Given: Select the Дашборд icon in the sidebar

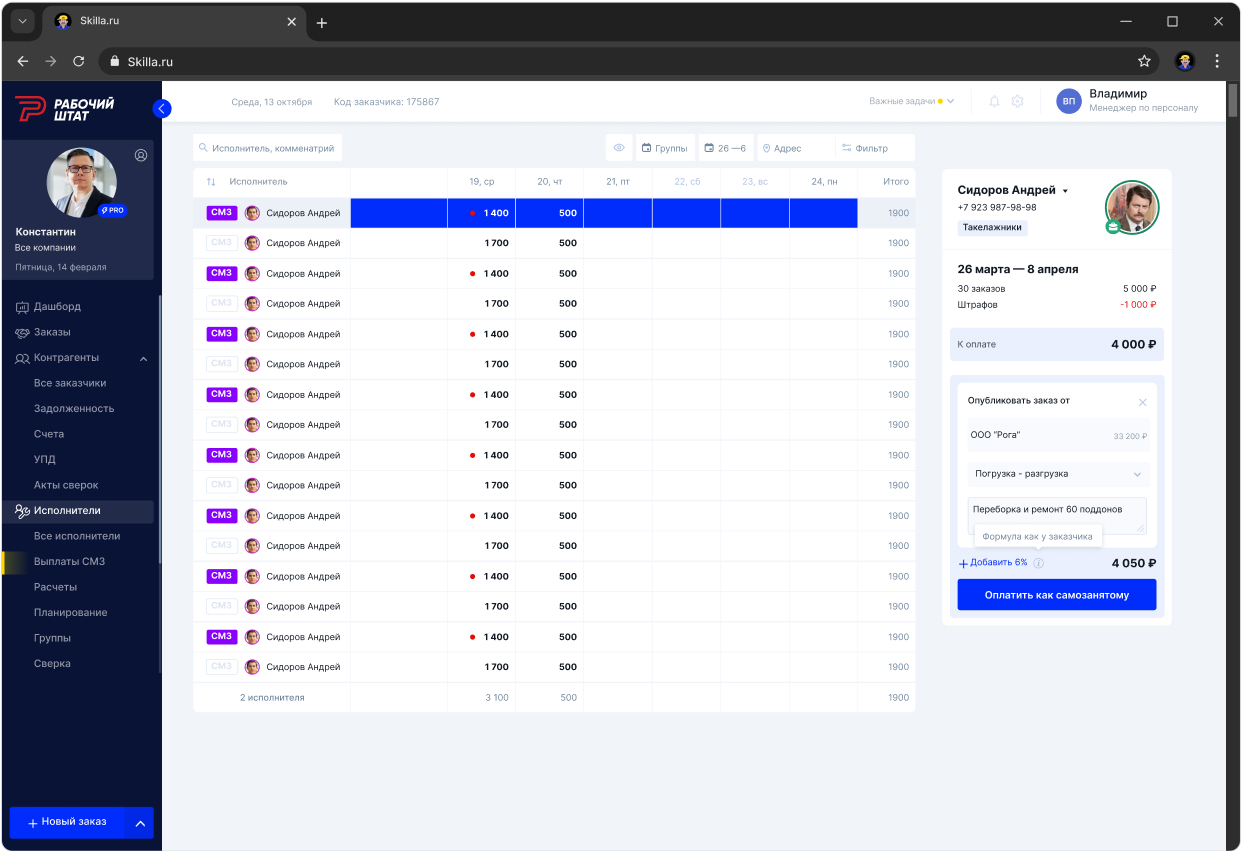Looking at the screenshot, I should click(23, 306).
